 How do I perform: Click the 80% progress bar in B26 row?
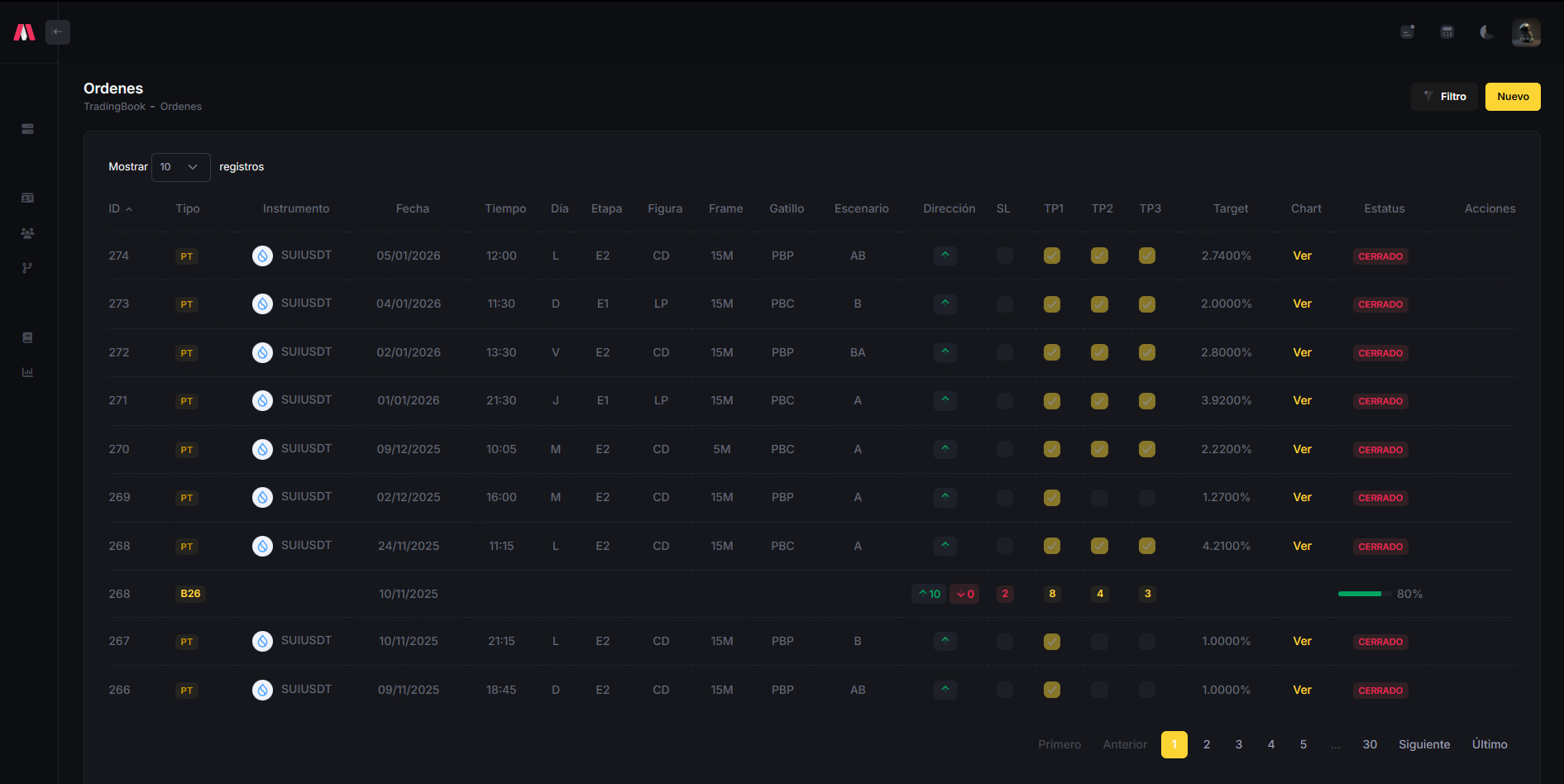[x=1360, y=594]
